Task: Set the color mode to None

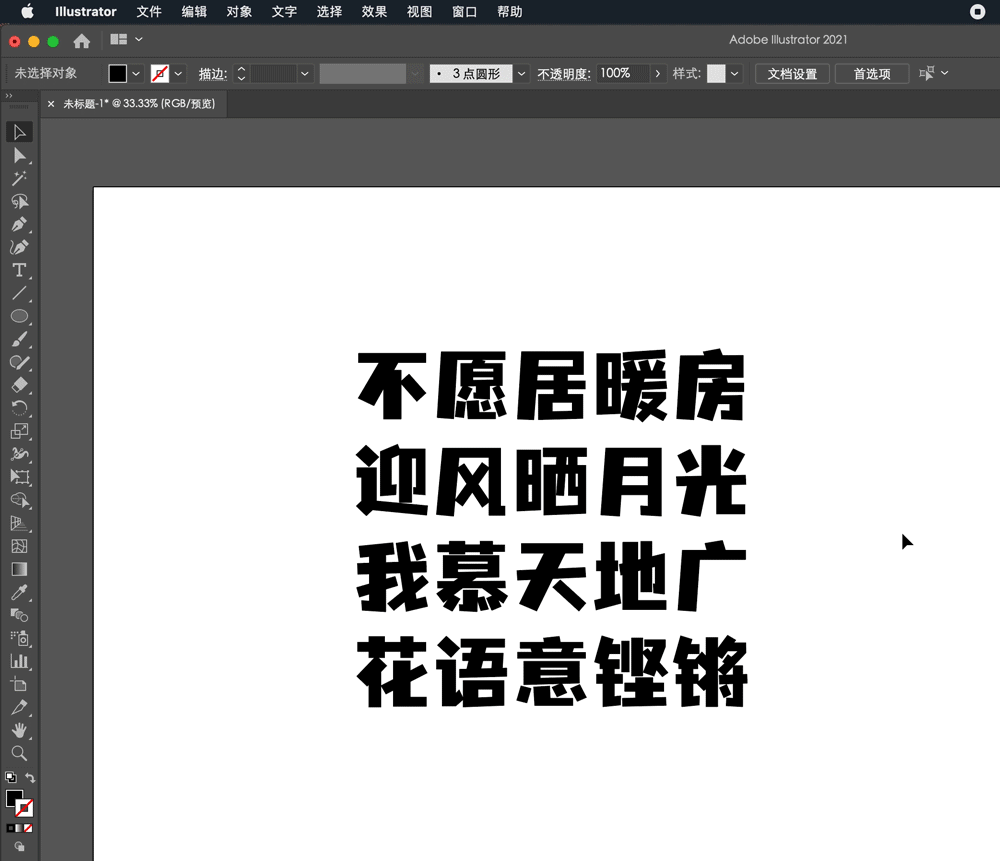Action: click(x=28, y=828)
